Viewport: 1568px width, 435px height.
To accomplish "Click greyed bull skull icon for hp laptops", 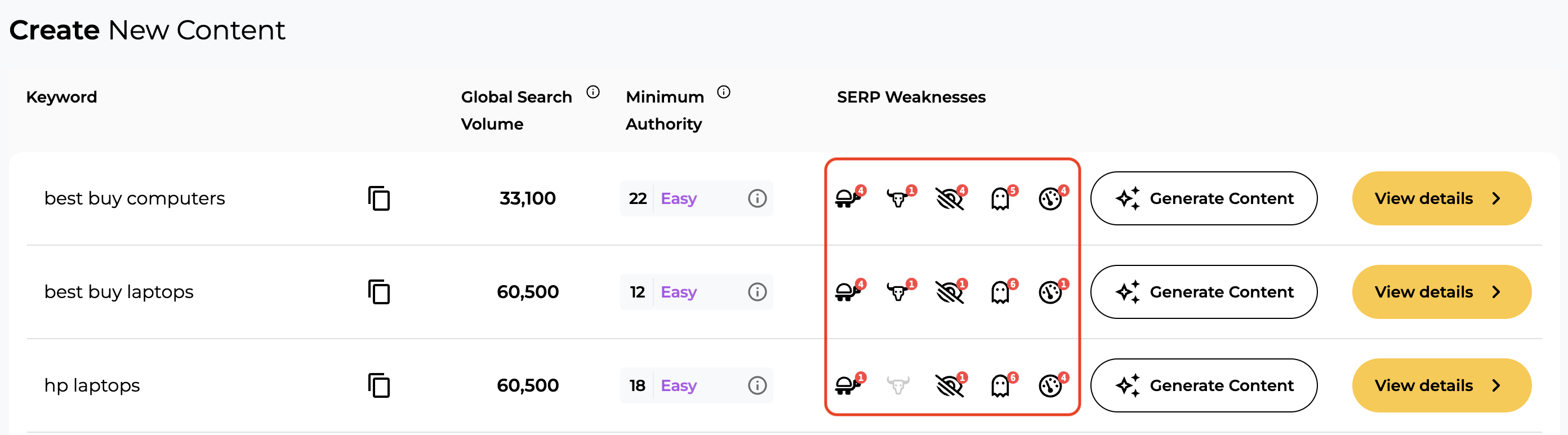I will pos(898,385).
